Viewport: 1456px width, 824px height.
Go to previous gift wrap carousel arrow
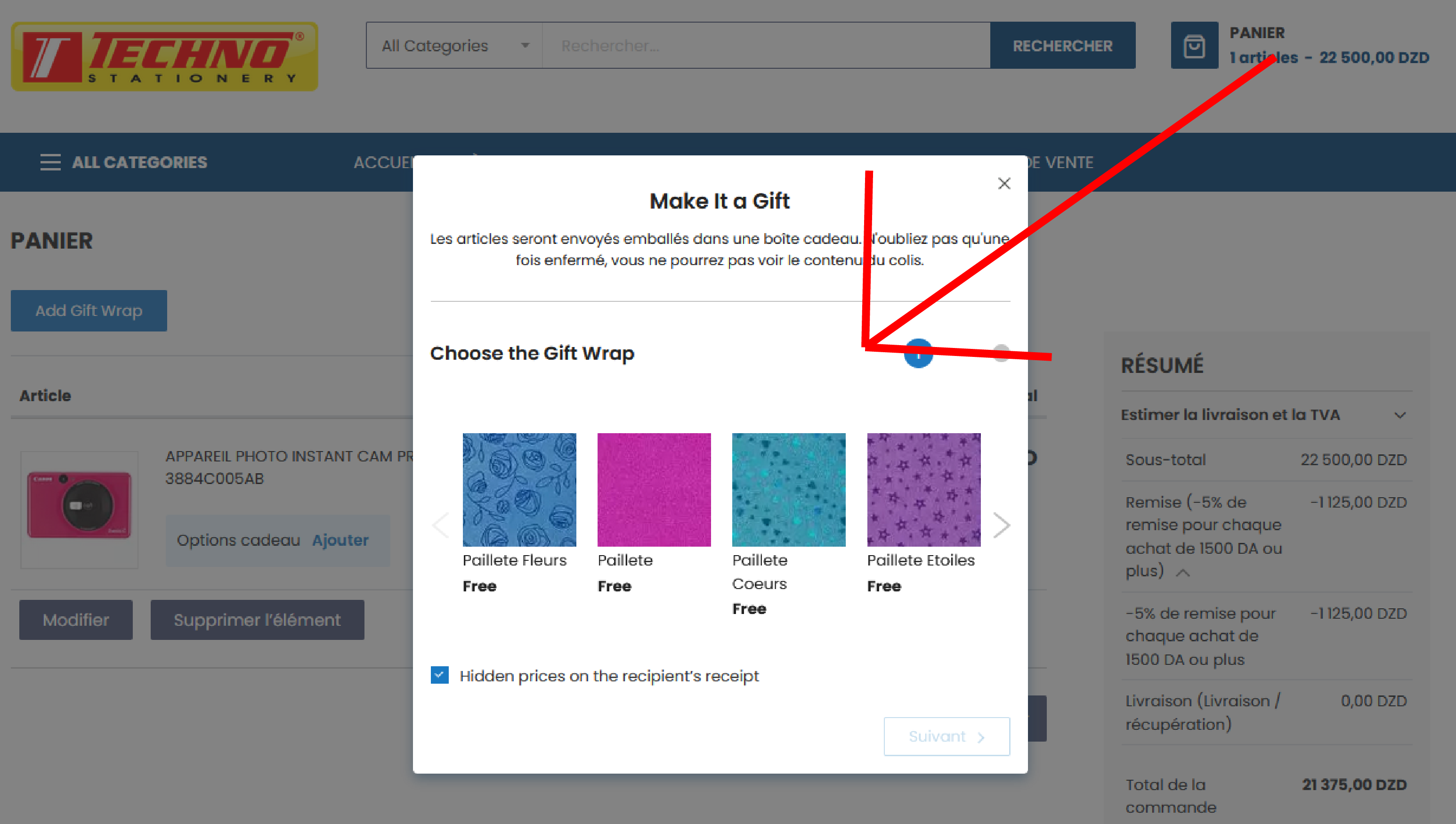click(441, 525)
